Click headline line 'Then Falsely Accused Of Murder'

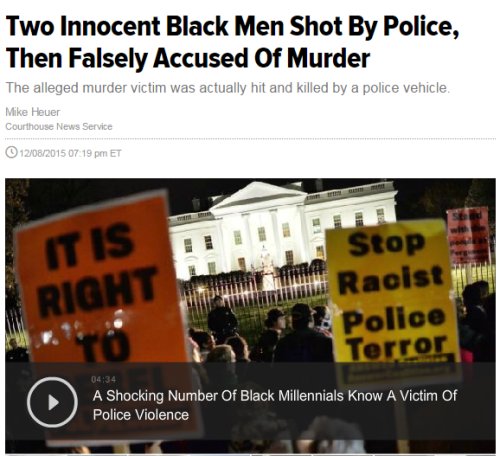(x=188, y=58)
